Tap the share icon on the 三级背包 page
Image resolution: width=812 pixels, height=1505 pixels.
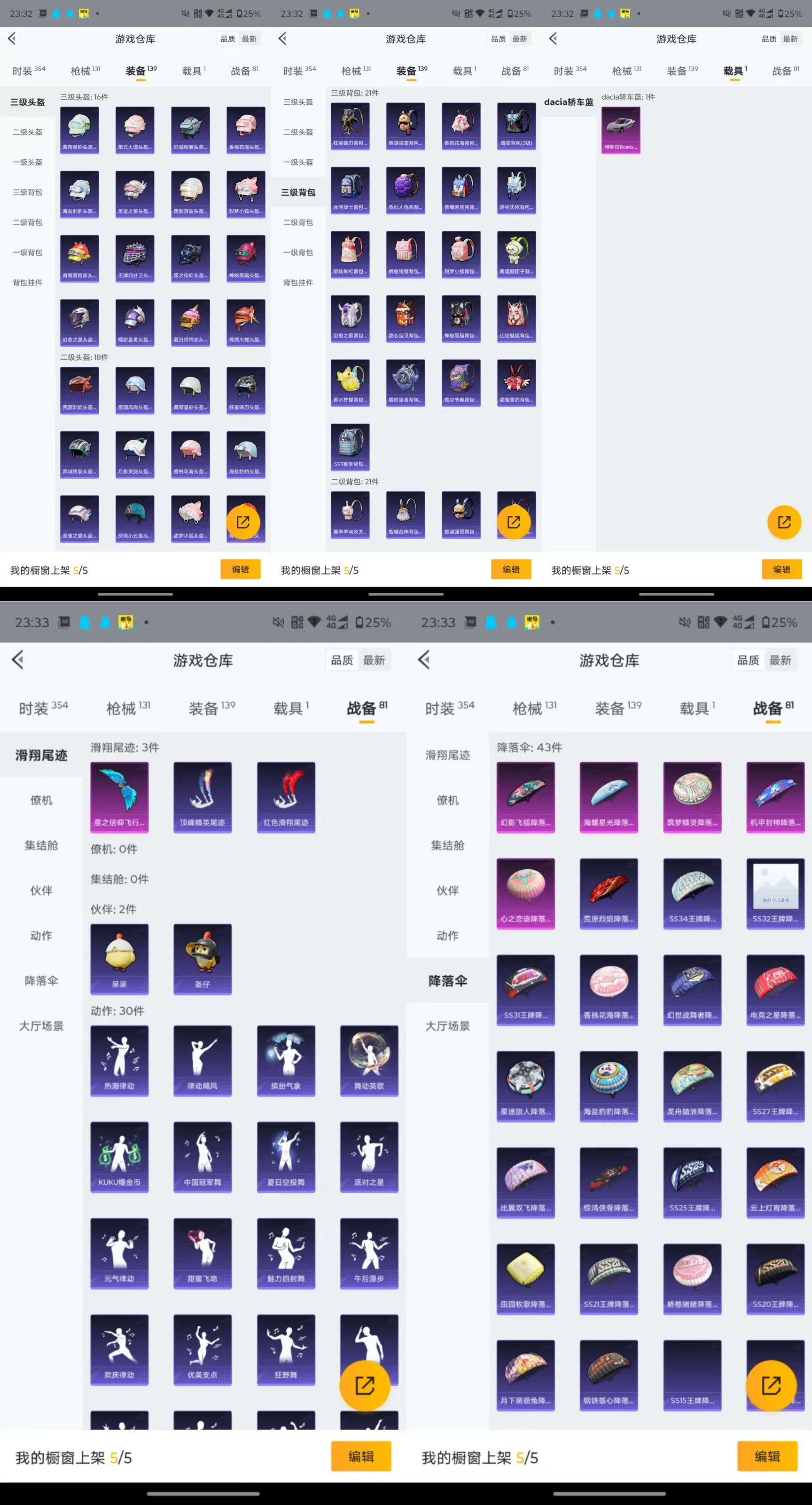[x=513, y=522]
